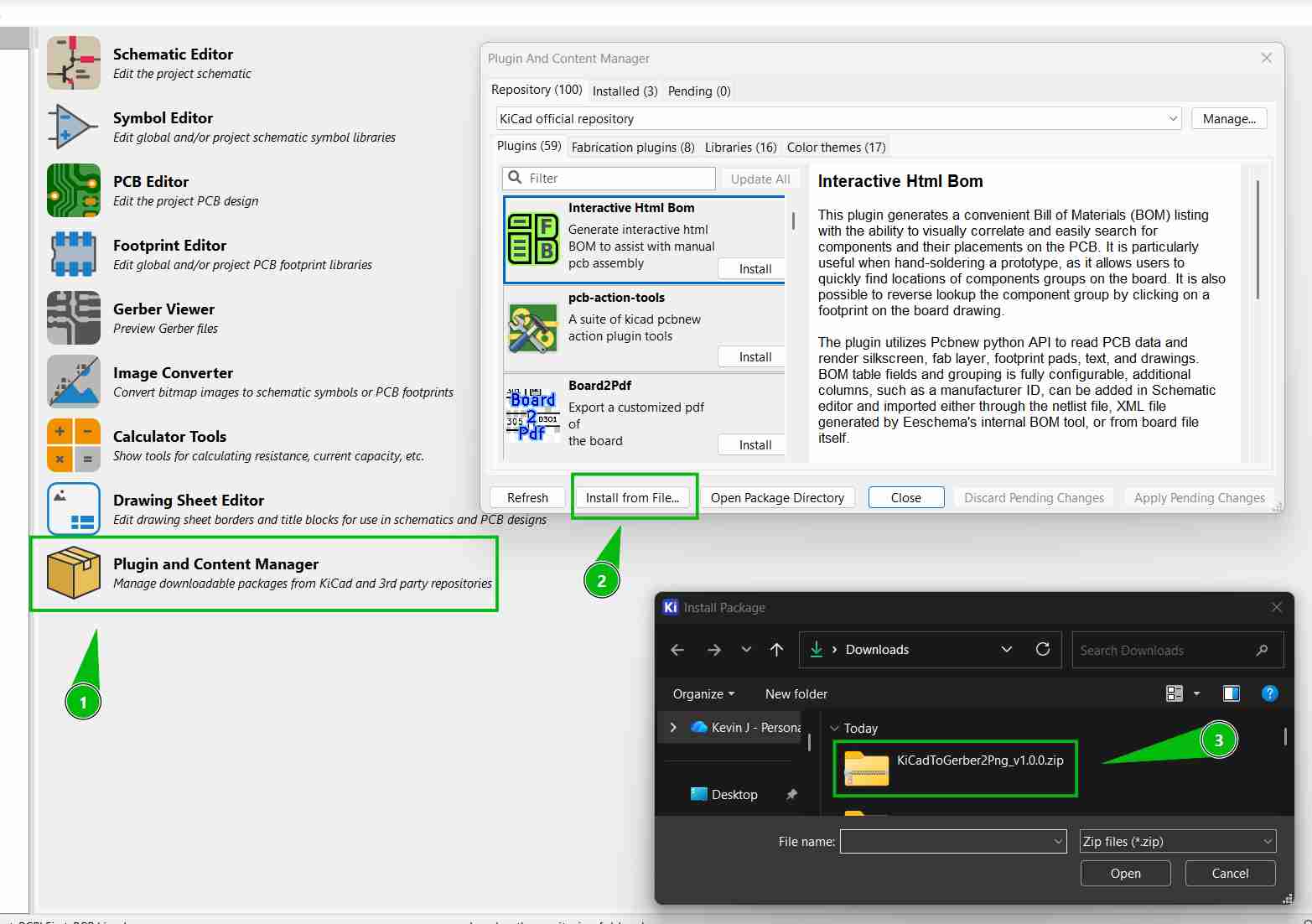This screenshot has height=924, width=1312.
Task: Click the navigation pane scrollbar in file dialog
Action: [x=809, y=743]
